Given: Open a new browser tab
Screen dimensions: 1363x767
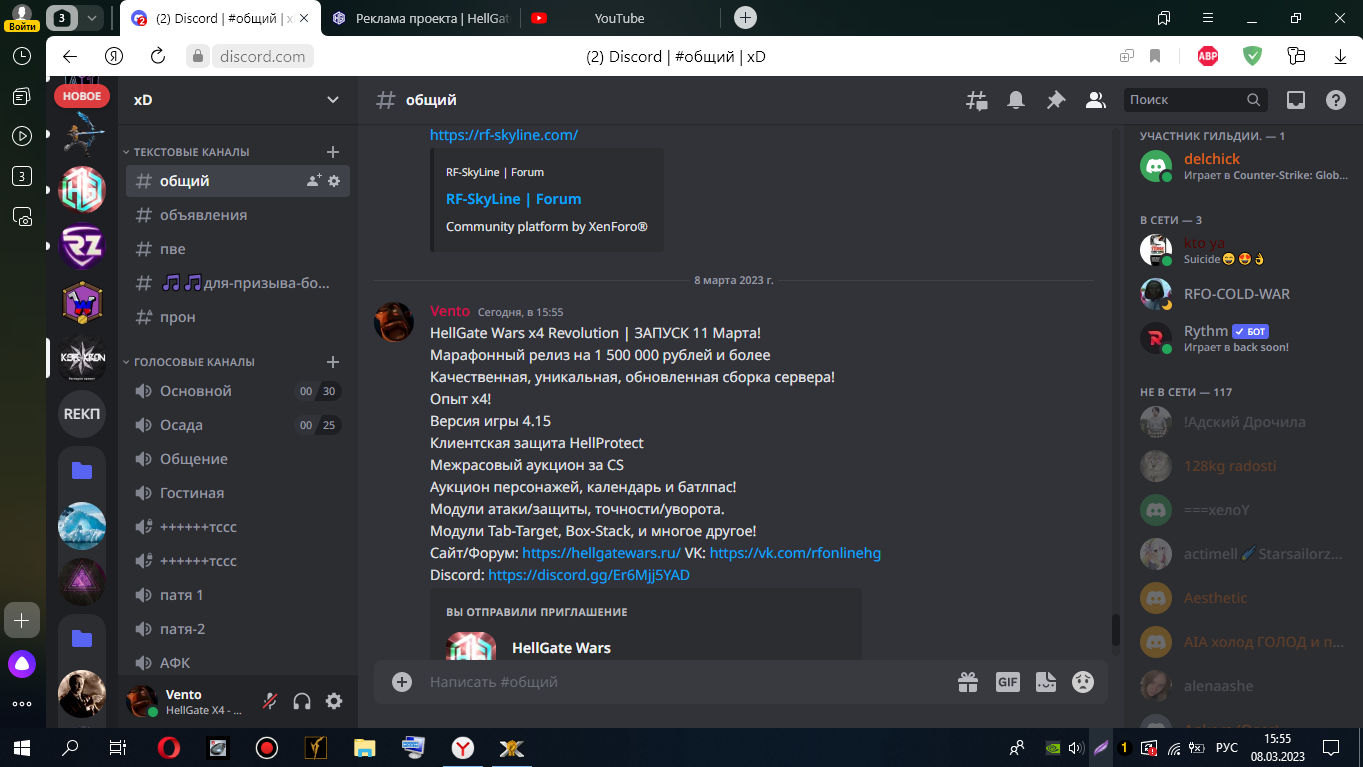Looking at the screenshot, I should (x=745, y=17).
